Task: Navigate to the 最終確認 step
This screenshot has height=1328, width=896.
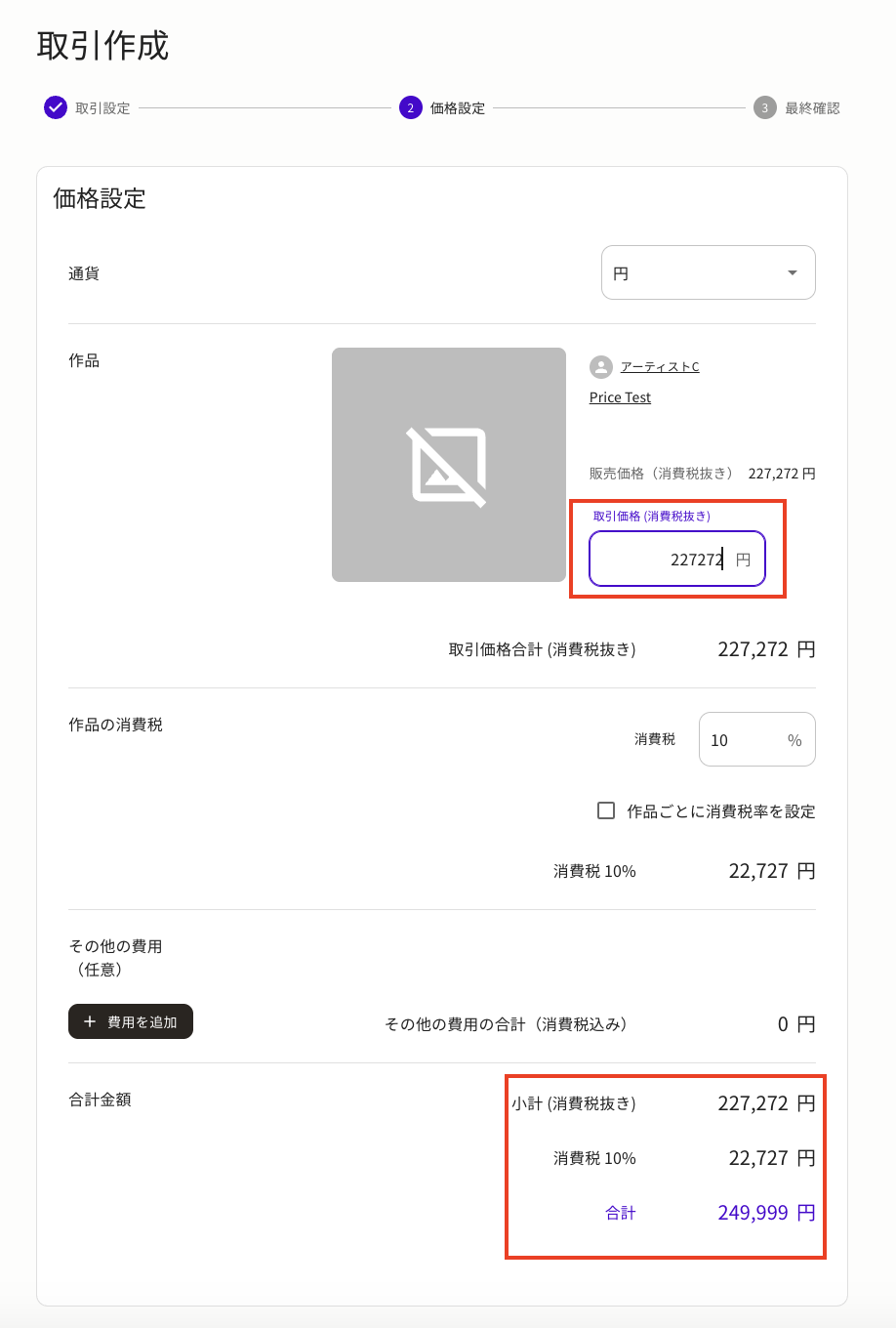Action: pyautogui.click(x=814, y=107)
